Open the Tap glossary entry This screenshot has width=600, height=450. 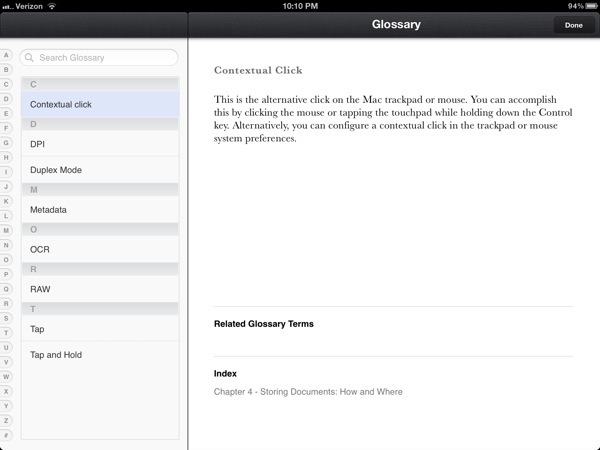pyautogui.click(x=100, y=329)
